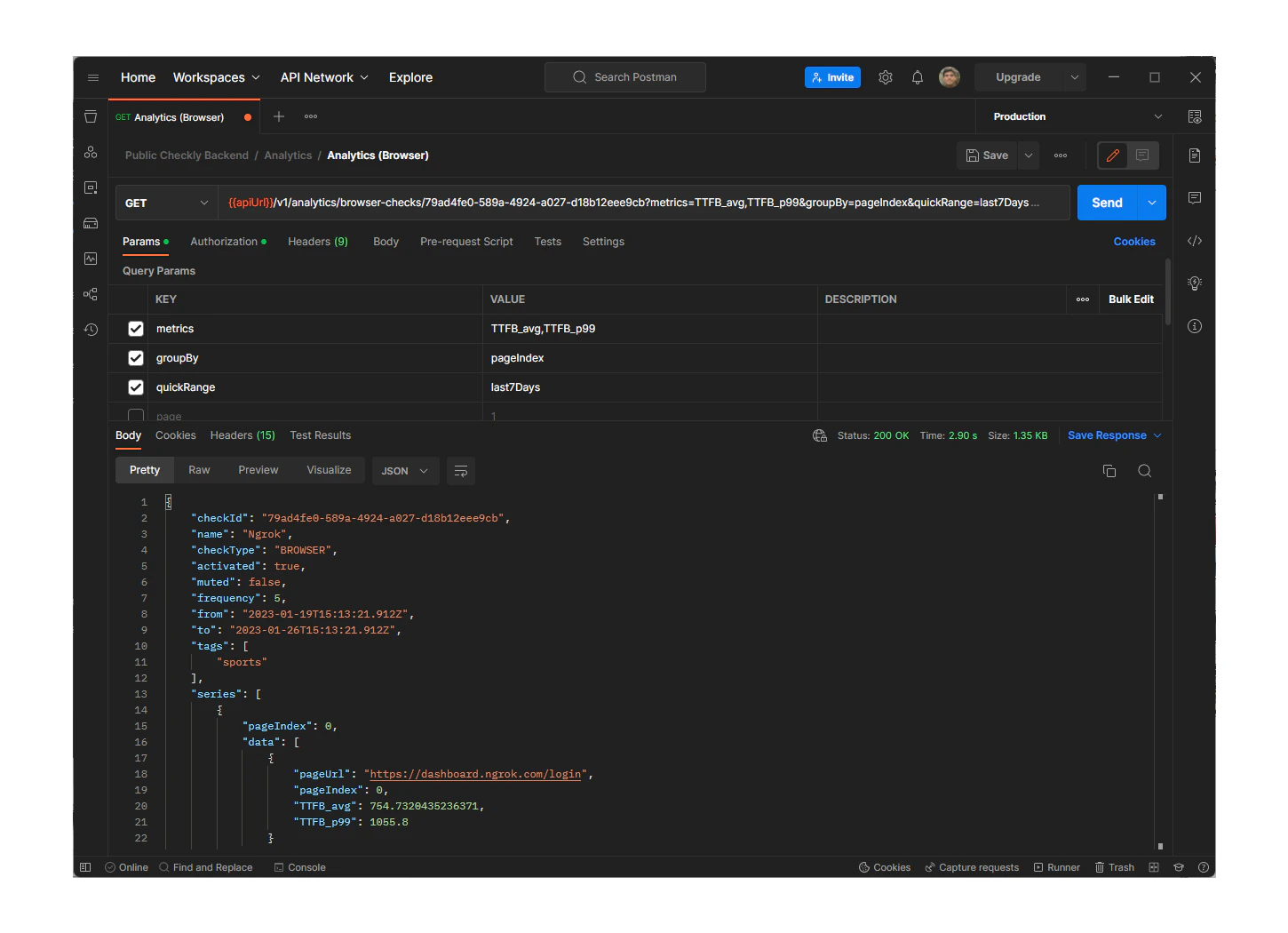Expand the Save Response dropdown
This screenshot has width=1288, height=933.
tap(1156, 435)
